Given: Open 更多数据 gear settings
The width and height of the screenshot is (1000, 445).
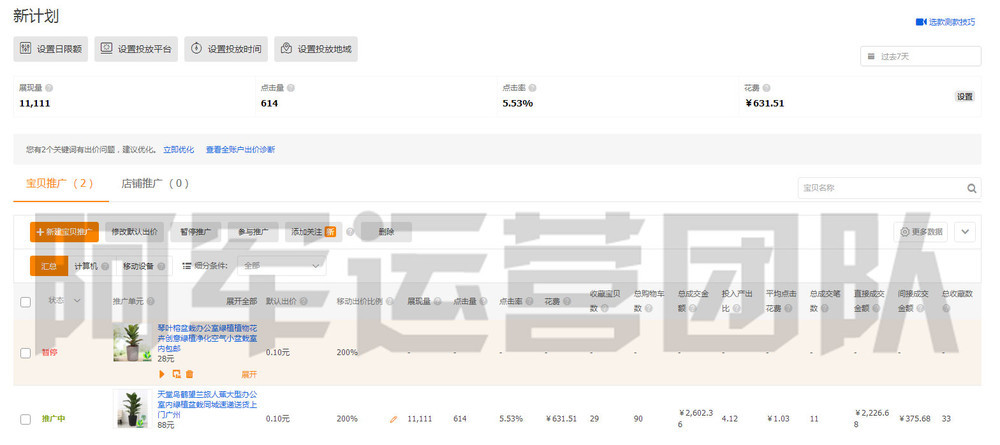Looking at the screenshot, I should (x=920, y=232).
